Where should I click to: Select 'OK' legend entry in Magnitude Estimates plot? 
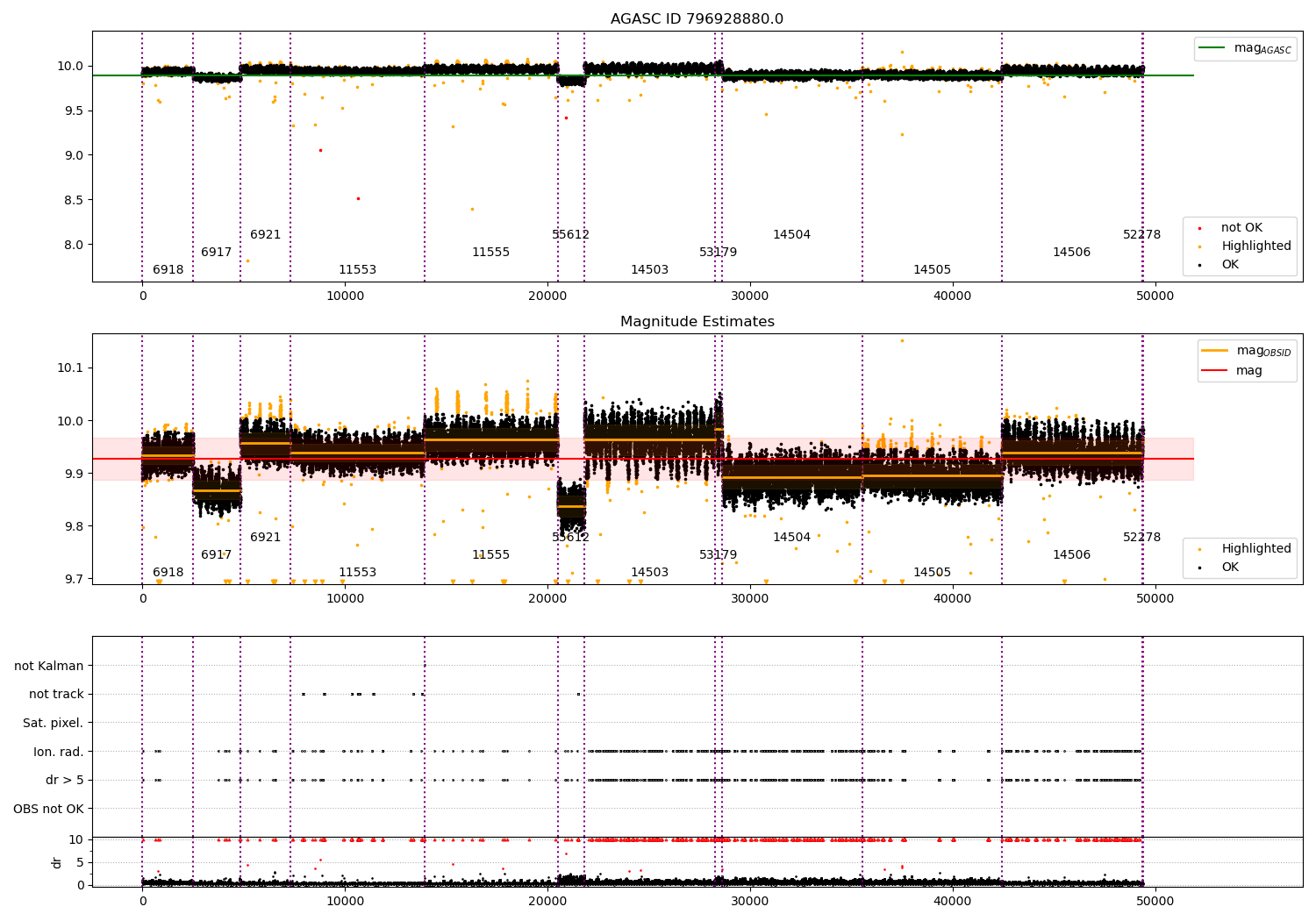[1230, 568]
